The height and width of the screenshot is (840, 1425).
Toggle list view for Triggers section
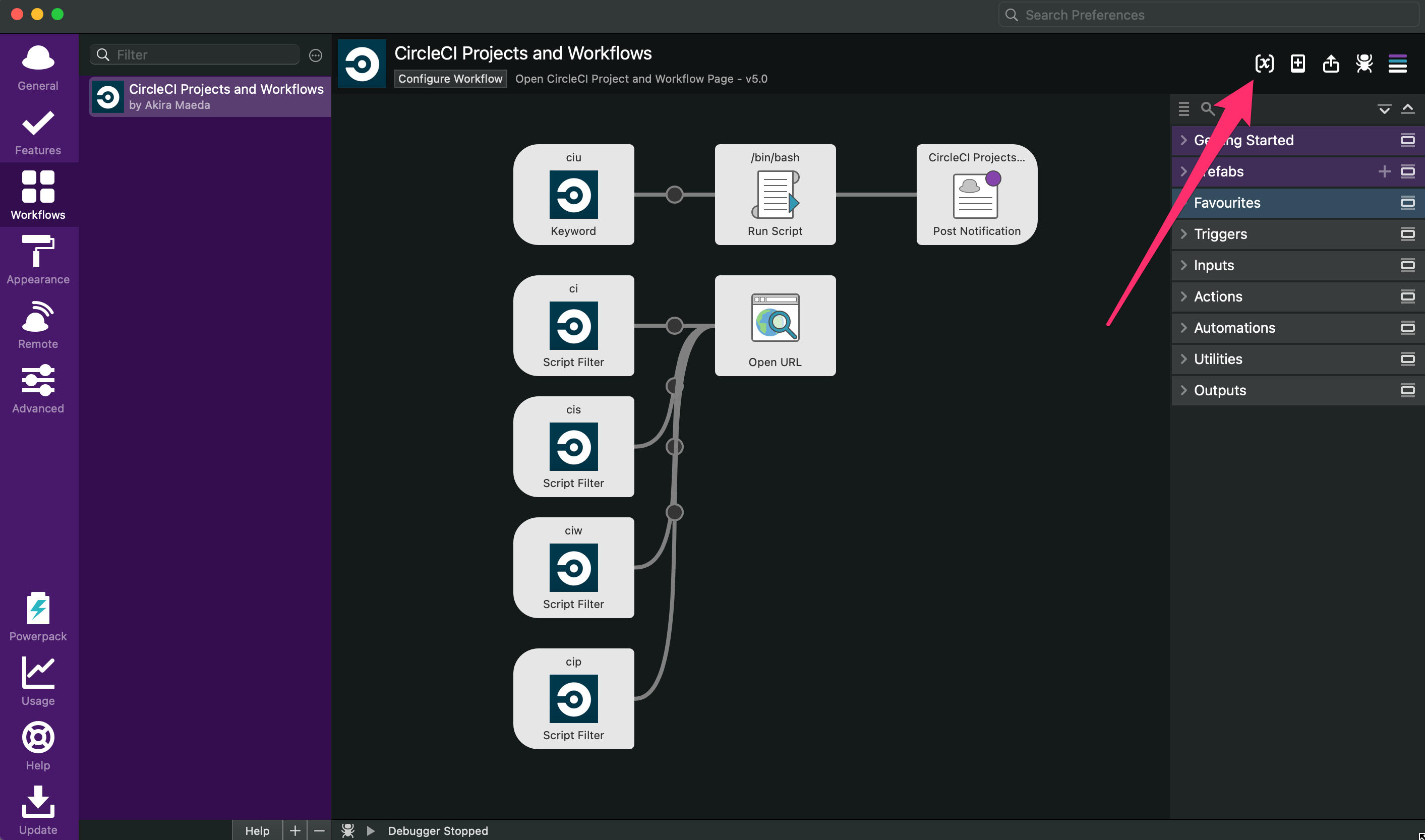[1407, 234]
